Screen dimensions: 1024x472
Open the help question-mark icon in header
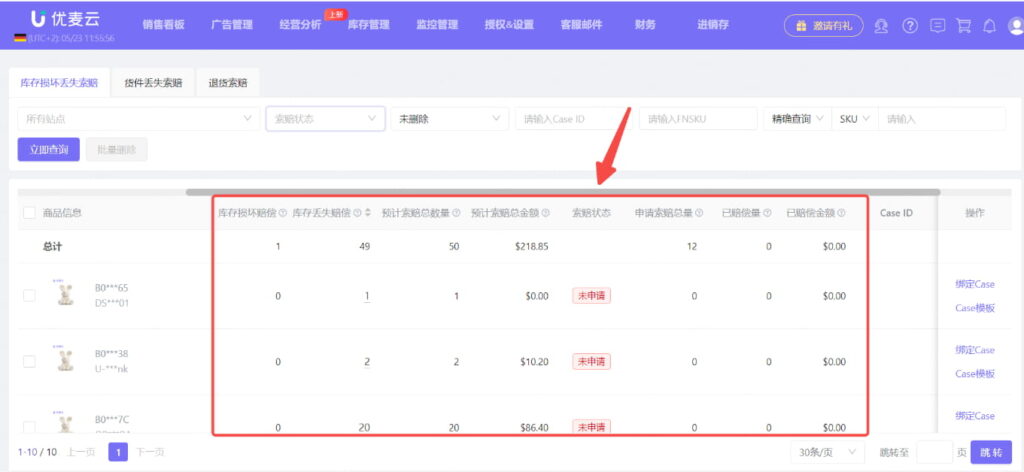(x=910, y=25)
